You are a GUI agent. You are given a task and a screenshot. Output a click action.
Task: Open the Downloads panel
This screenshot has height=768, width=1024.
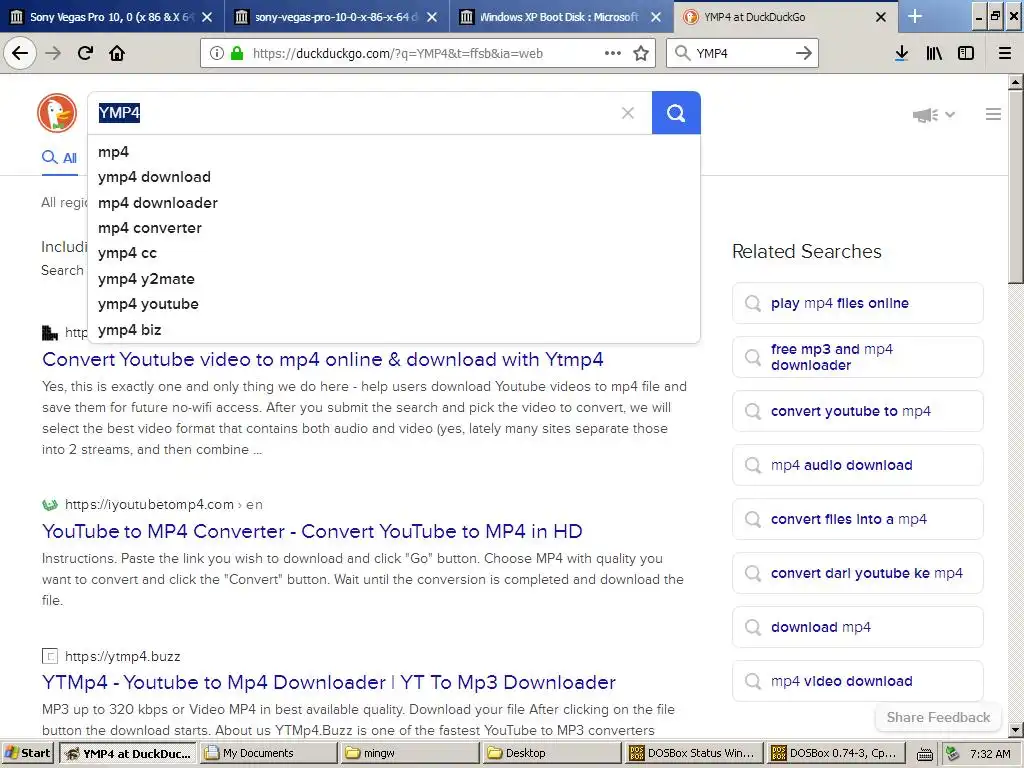(x=902, y=53)
